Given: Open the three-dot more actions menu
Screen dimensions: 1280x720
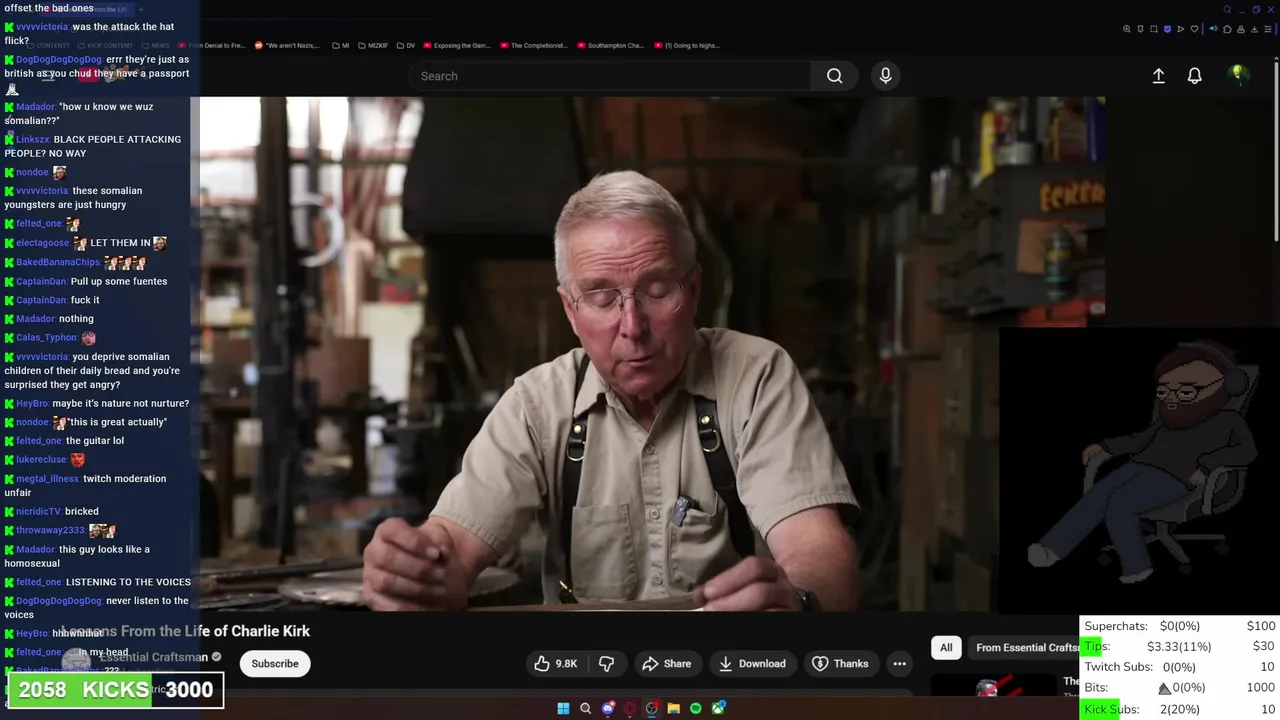Looking at the screenshot, I should 899,664.
